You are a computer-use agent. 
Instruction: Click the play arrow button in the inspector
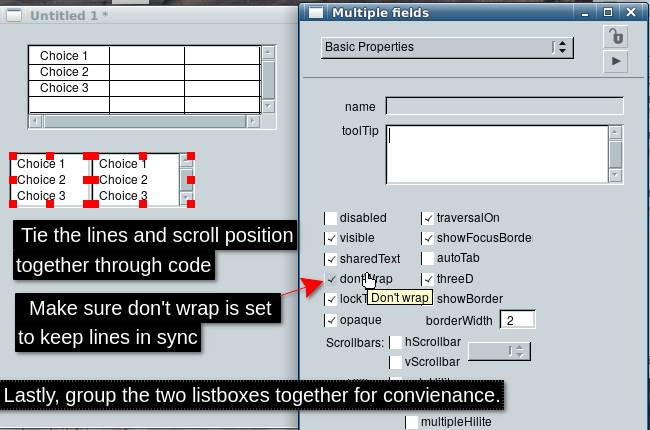point(616,62)
